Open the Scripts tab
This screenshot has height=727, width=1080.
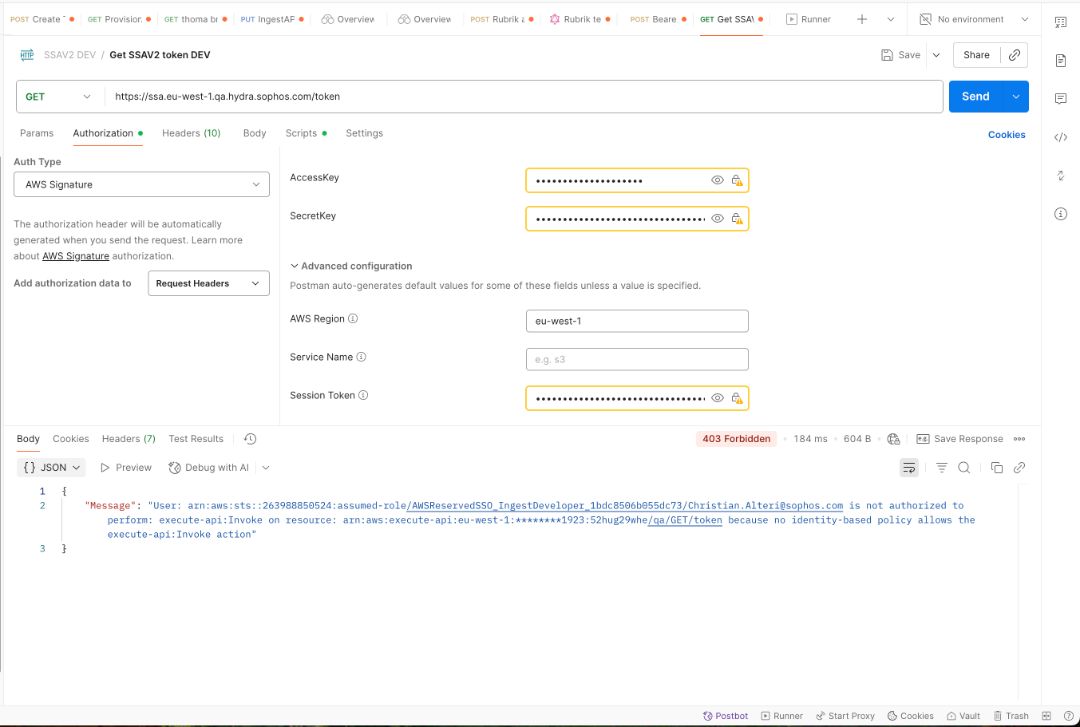(301, 133)
